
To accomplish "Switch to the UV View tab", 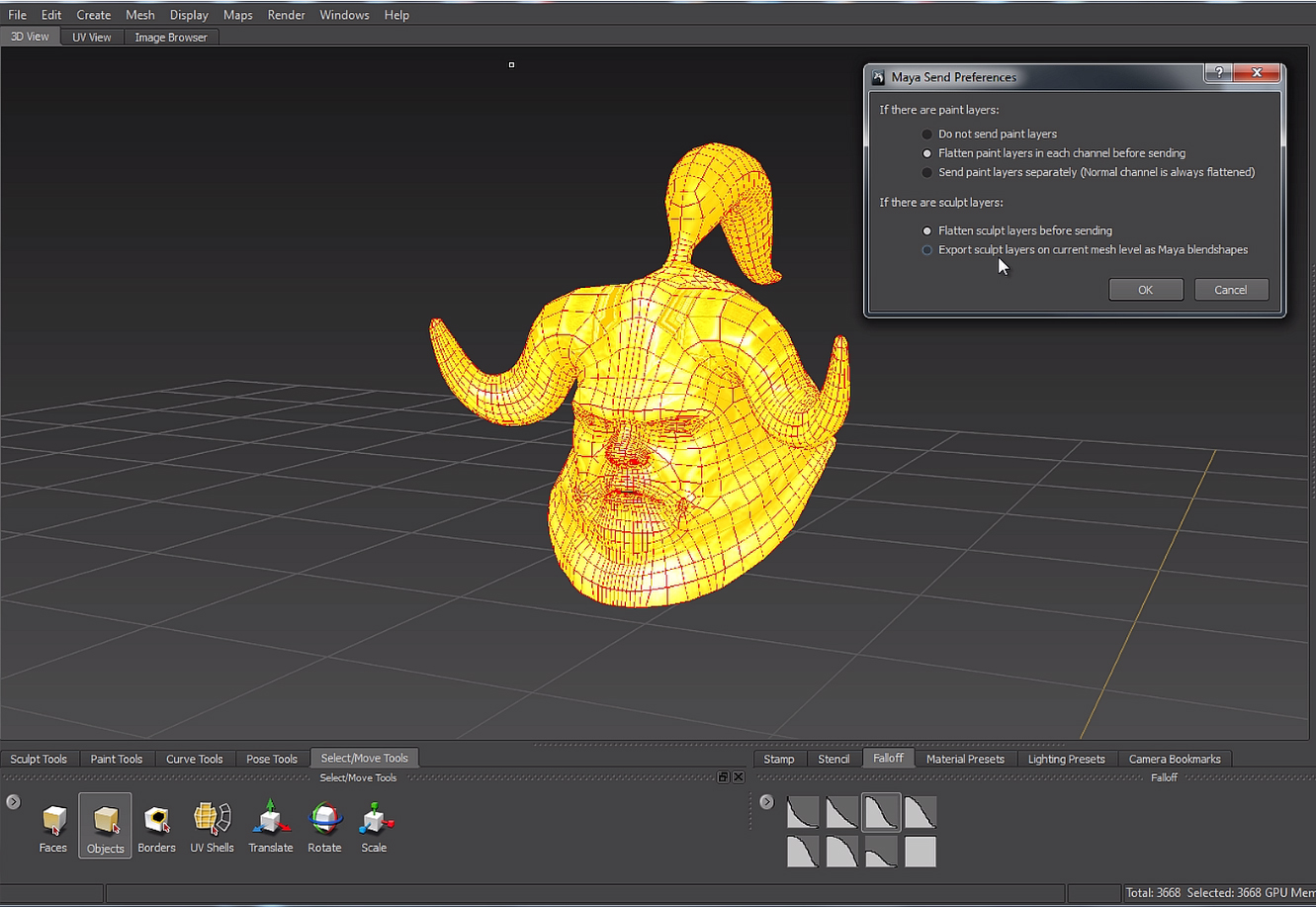I will (x=91, y=37).
